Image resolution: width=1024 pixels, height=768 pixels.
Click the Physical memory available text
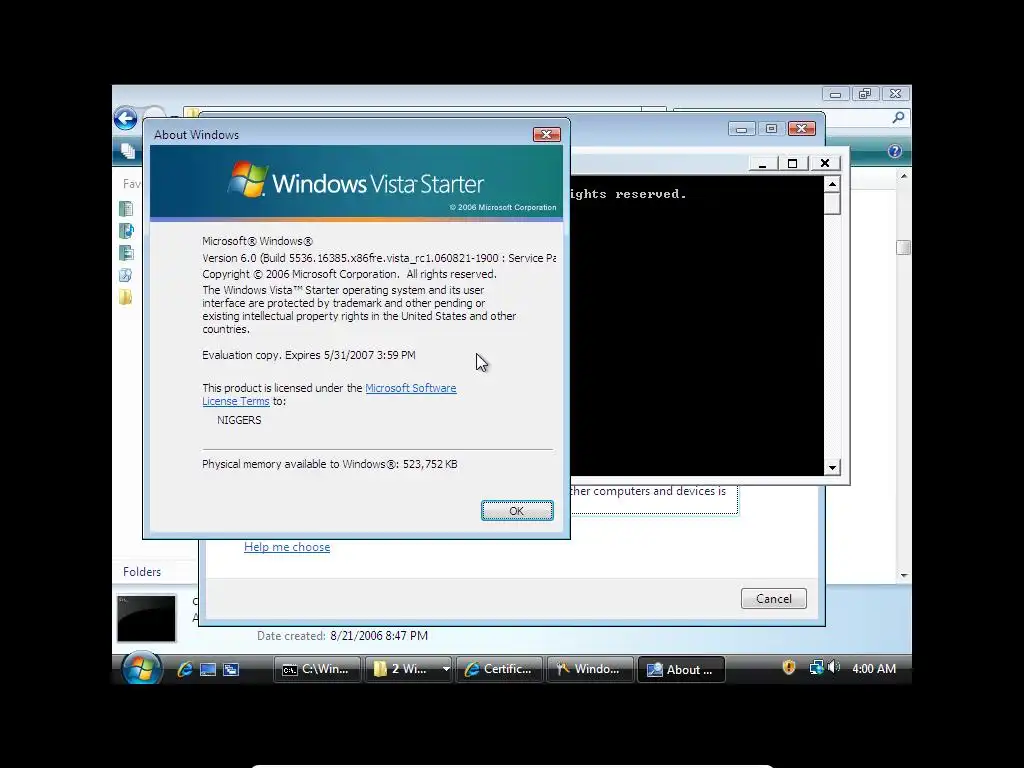329,464
